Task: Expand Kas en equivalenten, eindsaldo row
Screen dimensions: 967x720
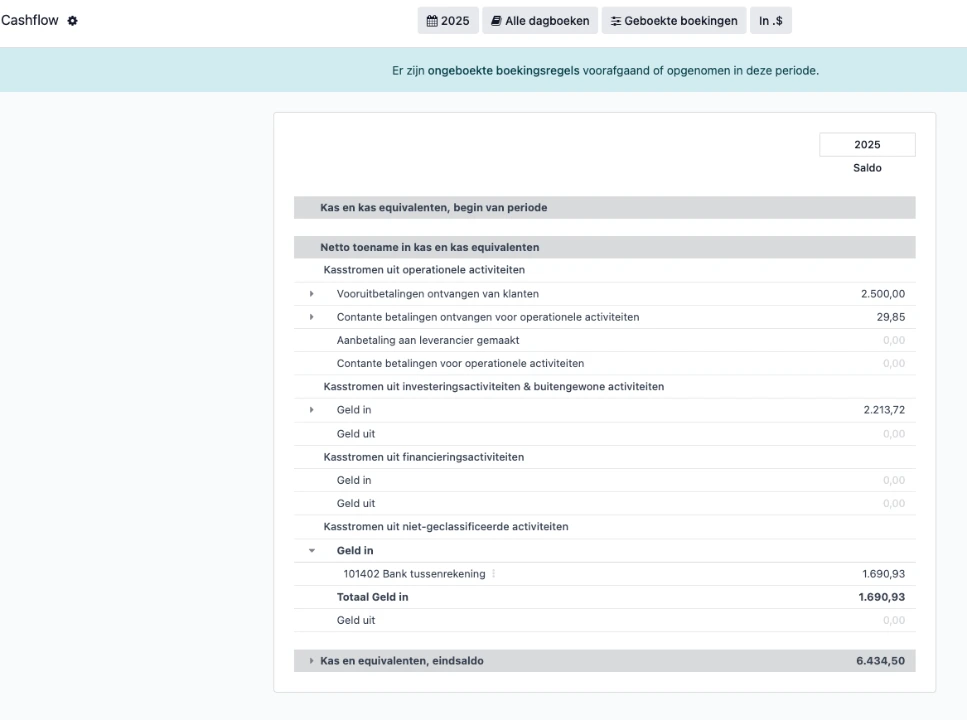Action: tap(311, 661)
